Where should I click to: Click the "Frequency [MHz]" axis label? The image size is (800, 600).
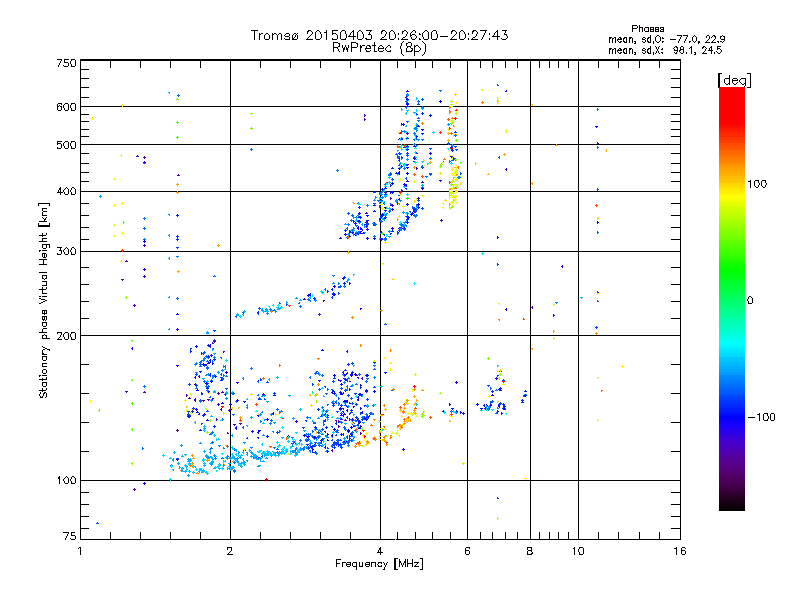pos(379,564)
